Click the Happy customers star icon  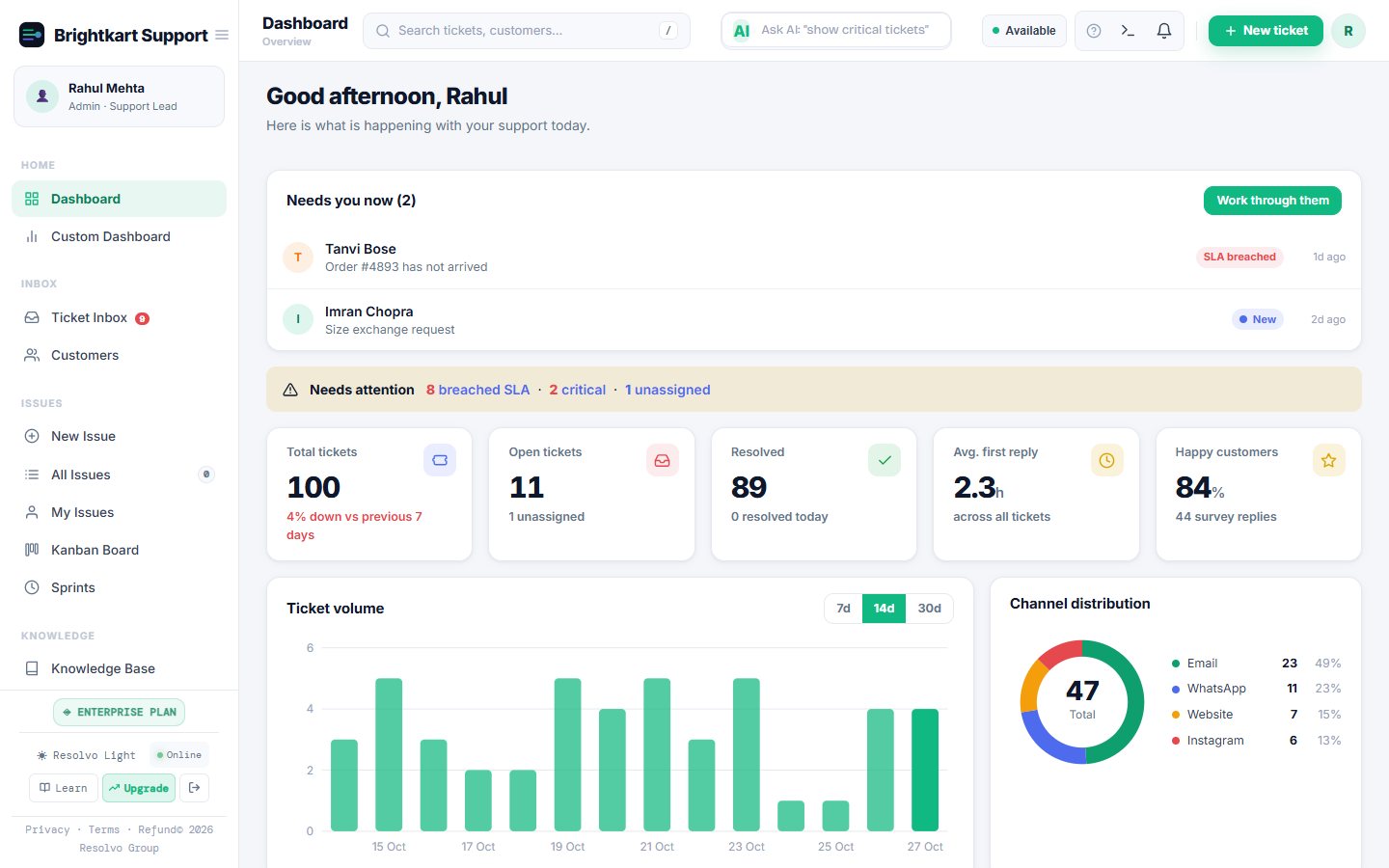tap(1329, 460)
